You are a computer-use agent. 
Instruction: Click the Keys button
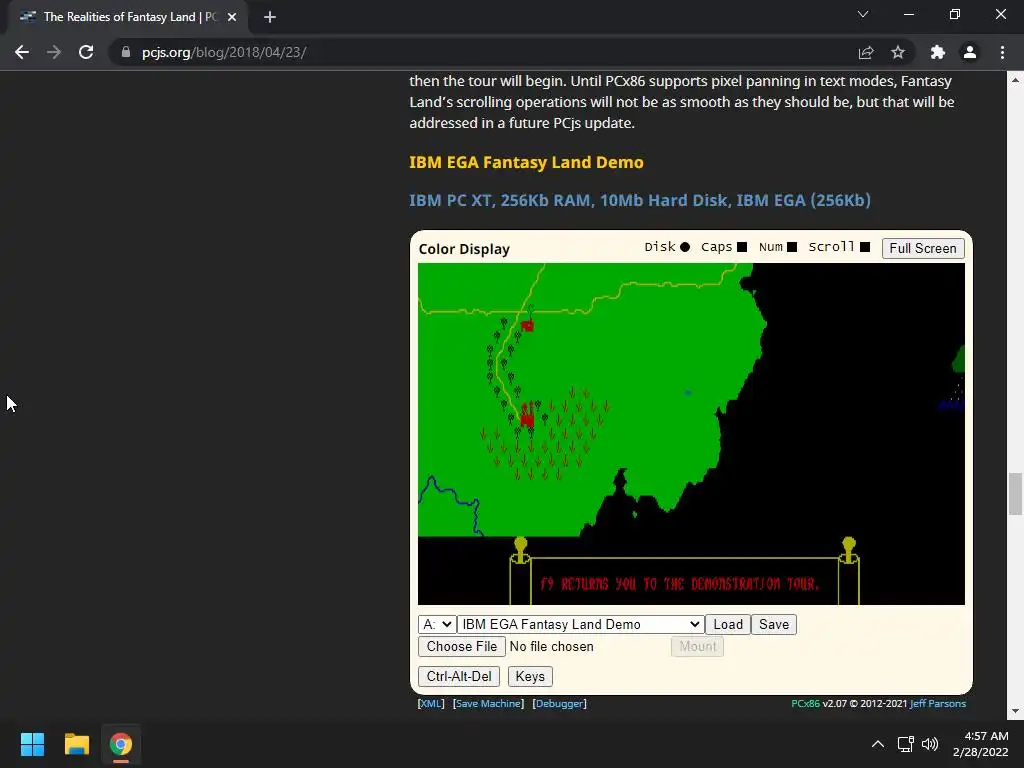[x=530, y=677]
